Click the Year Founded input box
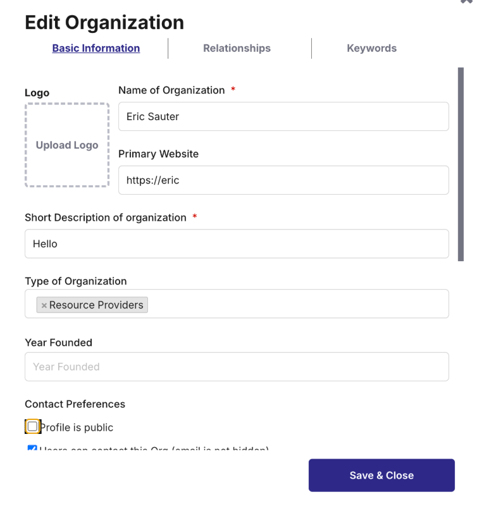Image resolution: width=477 pixels, height=511 pixels. click(x=237, y=367)
